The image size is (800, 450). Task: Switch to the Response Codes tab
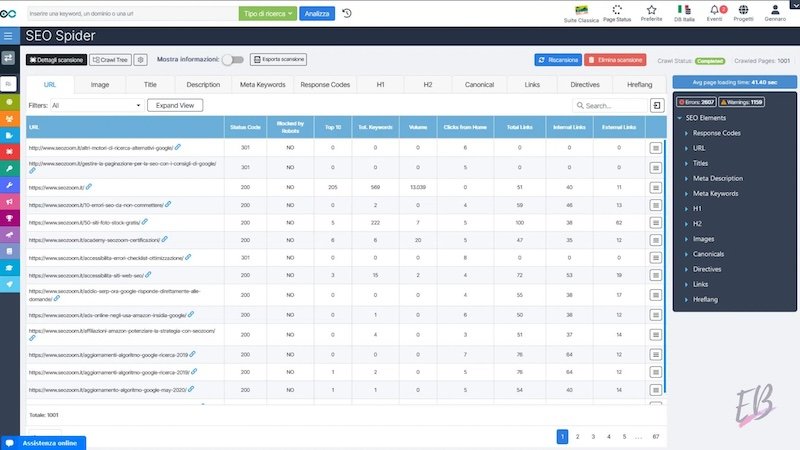pyautogui.click(x=325, y=85)
